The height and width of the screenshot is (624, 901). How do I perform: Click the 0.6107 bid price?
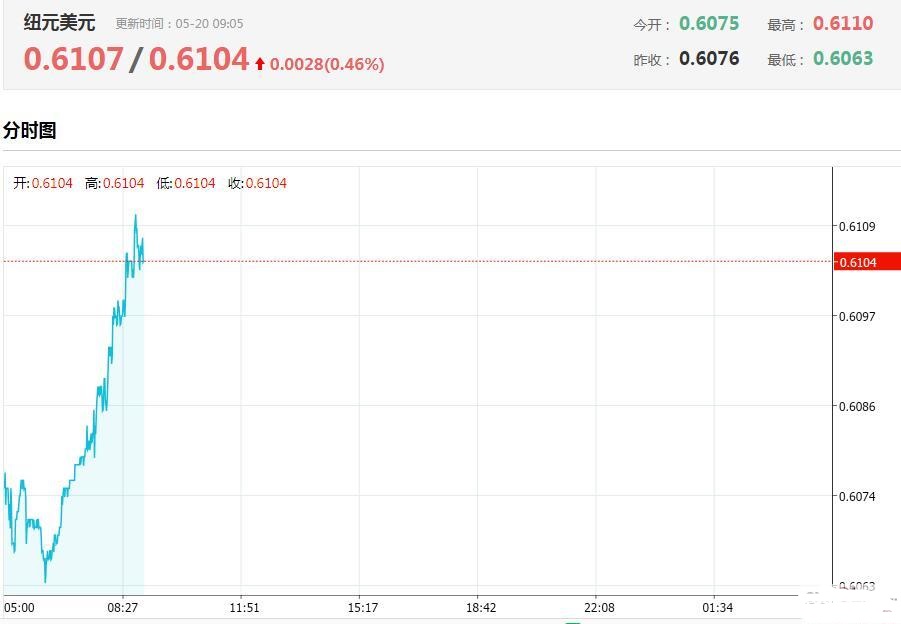coord(73,59)
